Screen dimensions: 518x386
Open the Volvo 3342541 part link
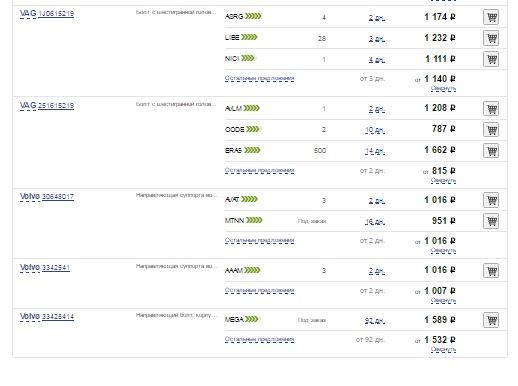56,268
